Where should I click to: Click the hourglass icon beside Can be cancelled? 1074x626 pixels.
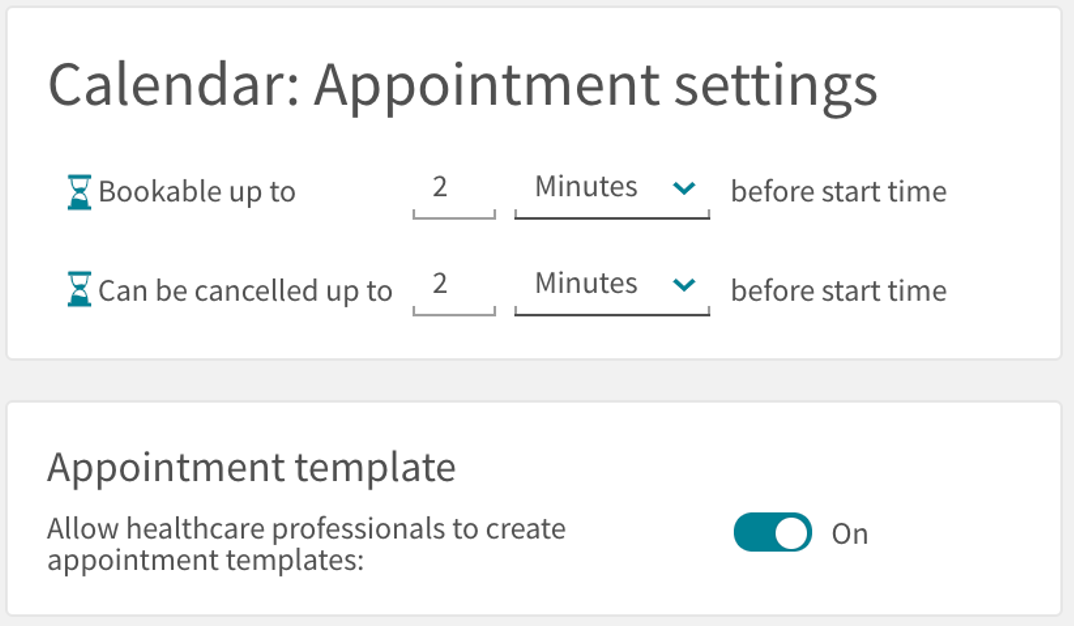79,289
